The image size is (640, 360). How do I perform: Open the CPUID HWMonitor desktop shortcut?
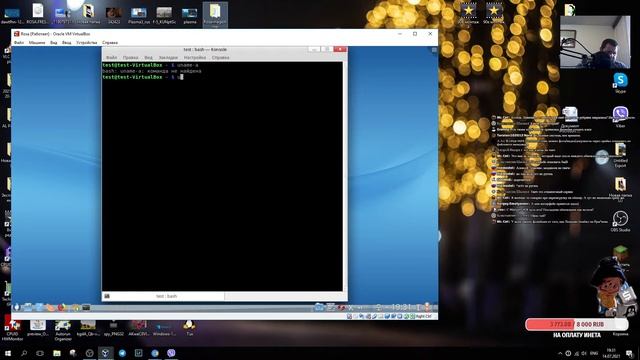point(12,330)
